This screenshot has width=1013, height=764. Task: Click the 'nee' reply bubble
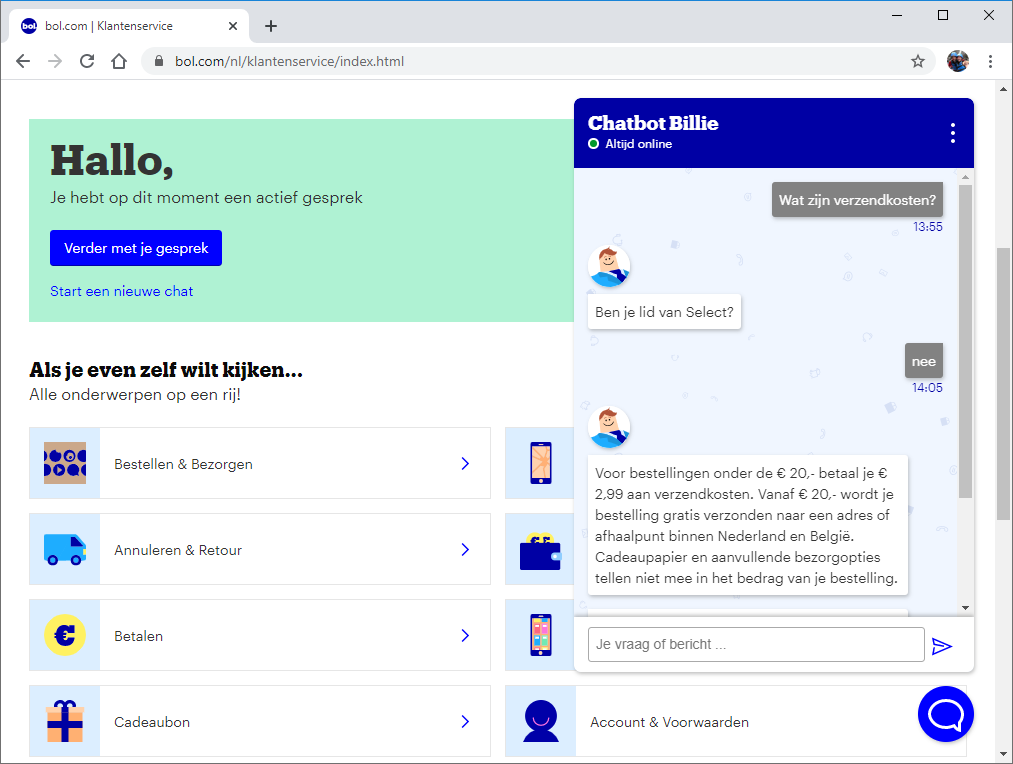point(924,361)
